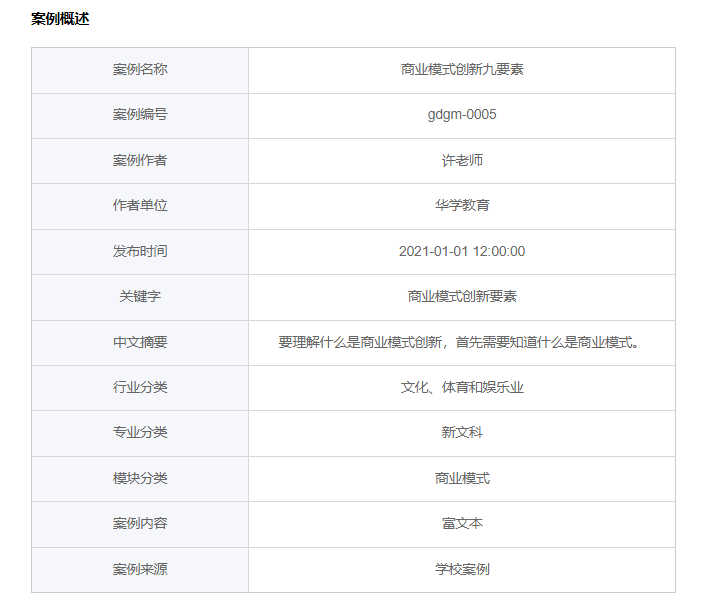705x611 pixels.
Task: Click the 专业分类 label cell
Action: click(x=140, y=433)
